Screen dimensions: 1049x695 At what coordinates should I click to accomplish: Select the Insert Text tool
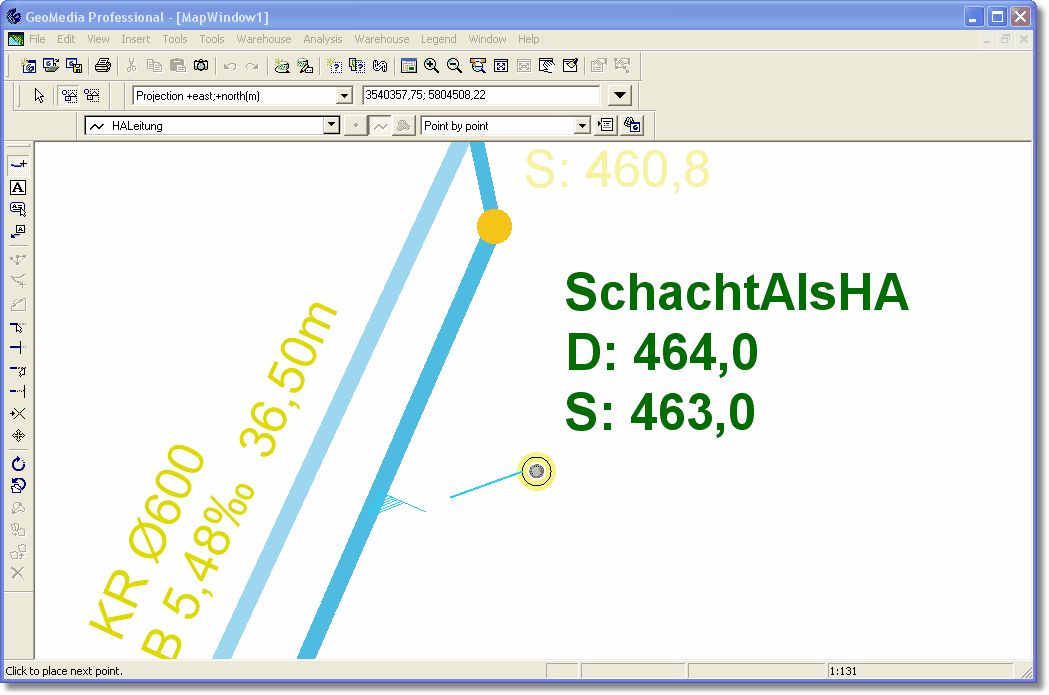click(x=18, y=187)
